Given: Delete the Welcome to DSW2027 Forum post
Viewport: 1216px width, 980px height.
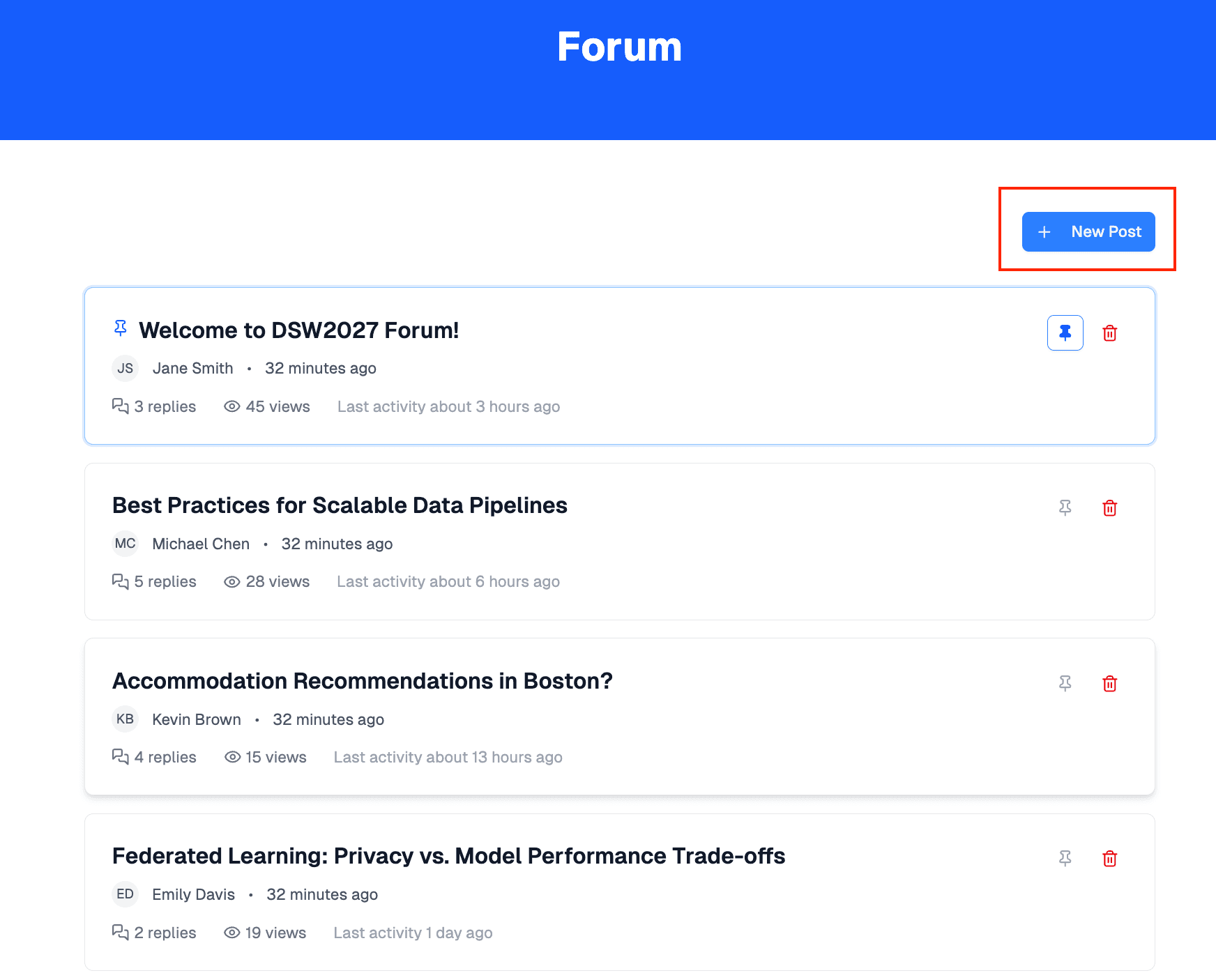Looking at the screenshot, I should tap(1110, 333).
